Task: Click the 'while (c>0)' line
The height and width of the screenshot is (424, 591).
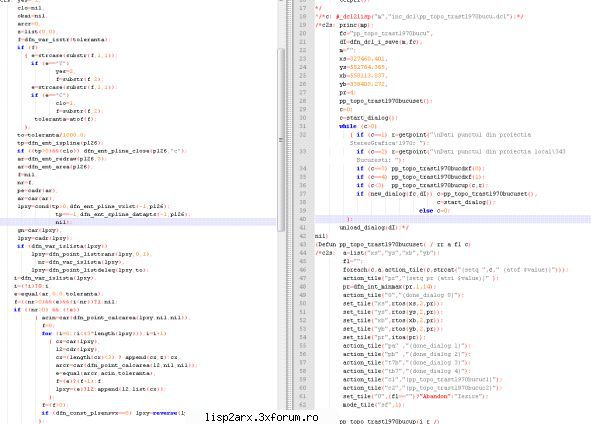Action: [358, 126]
